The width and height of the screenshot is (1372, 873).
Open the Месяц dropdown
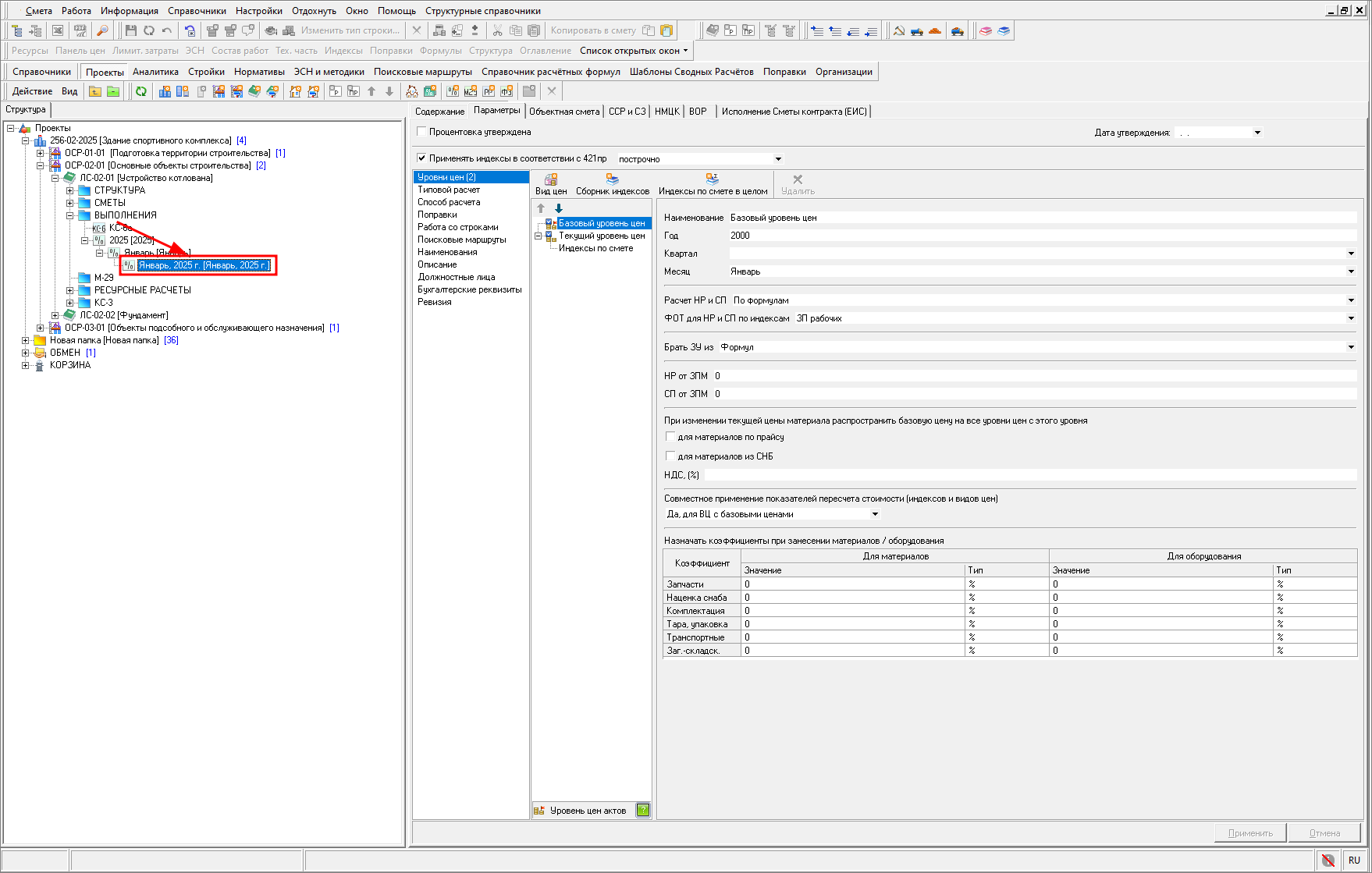1351,271
